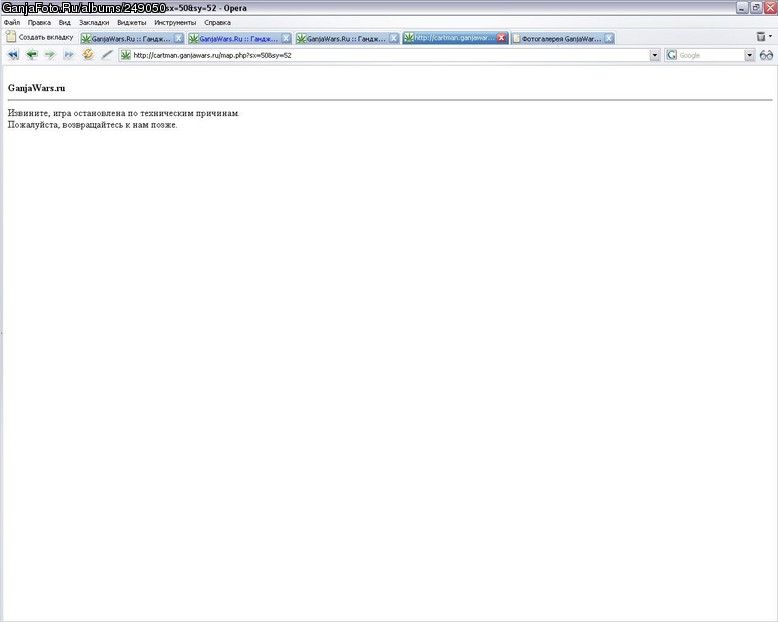
Task: Open closed tabs trash icon
Action: (761, 36)
